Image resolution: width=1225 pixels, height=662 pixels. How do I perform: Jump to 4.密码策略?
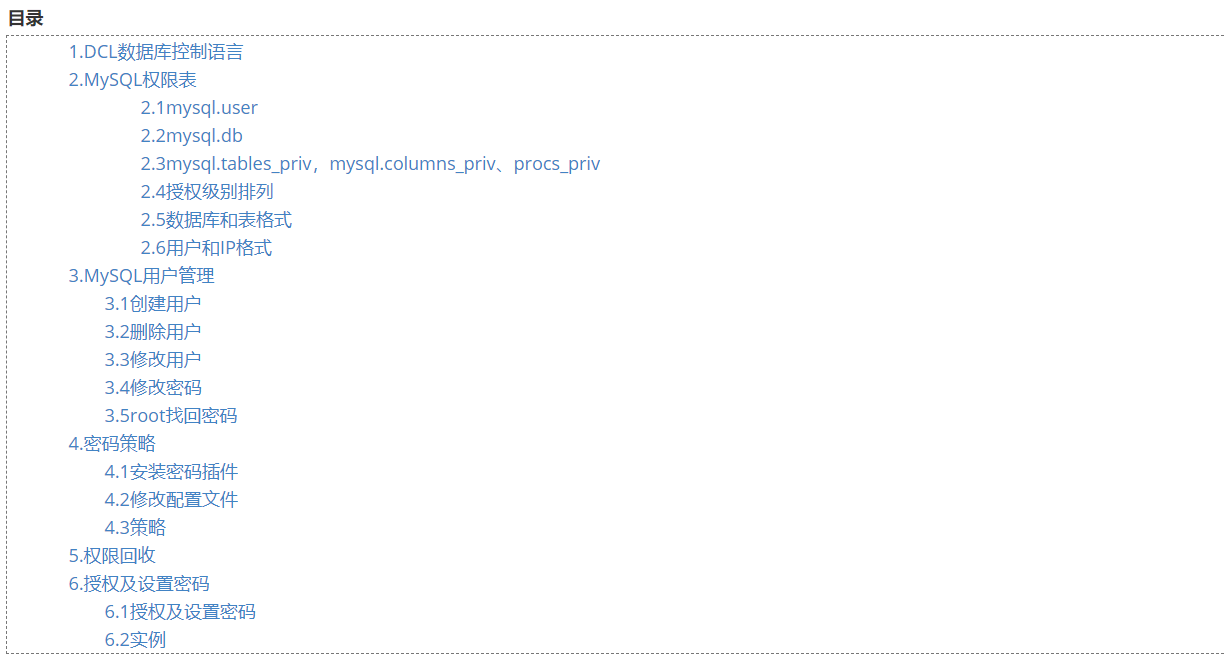pyautogui.click(x=112, y=444)
